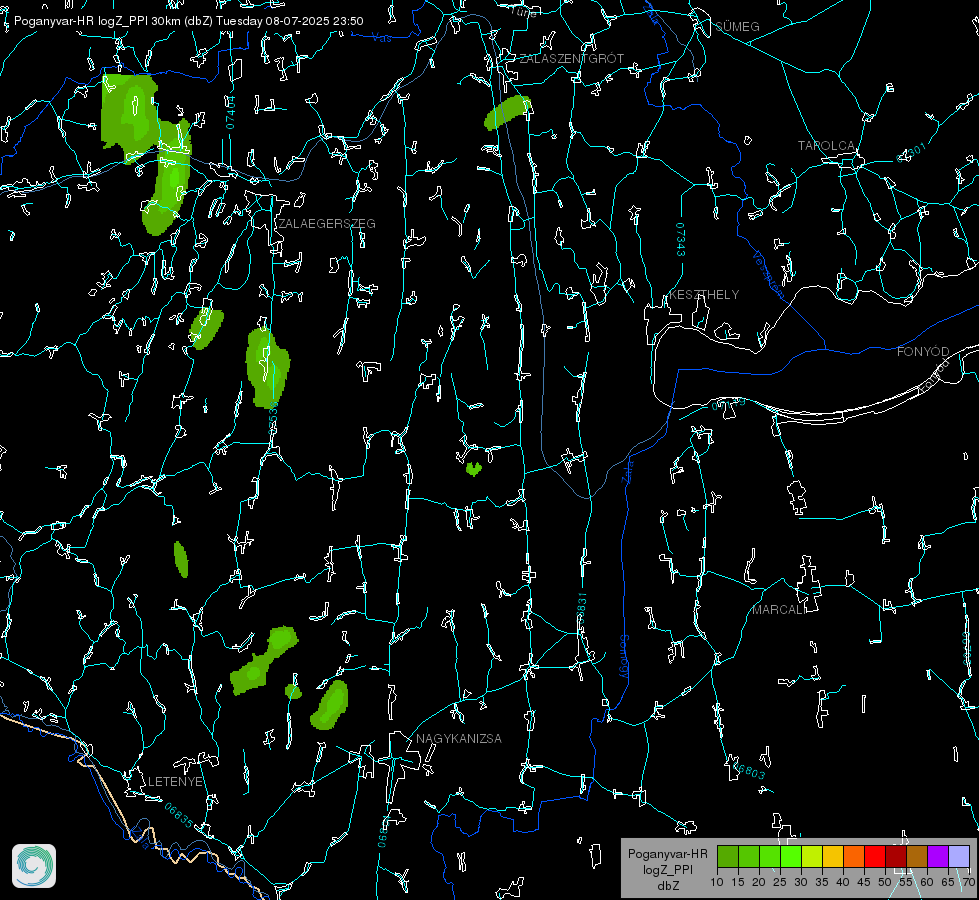This screenshot has height=900, width=979.
Task: Click the TAPOLCA town label
Action: click(826, 146)
